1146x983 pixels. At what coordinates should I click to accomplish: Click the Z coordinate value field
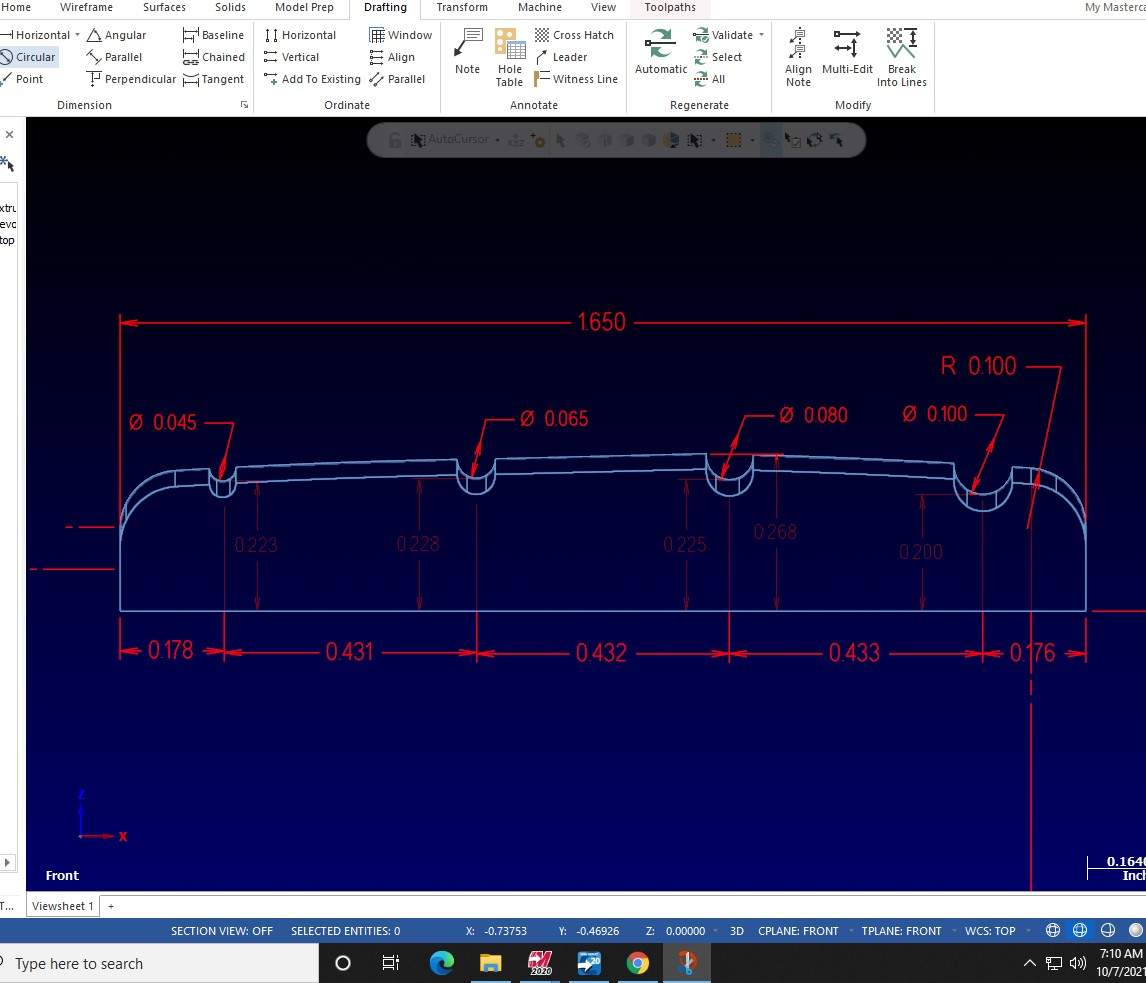click(686, 931)
